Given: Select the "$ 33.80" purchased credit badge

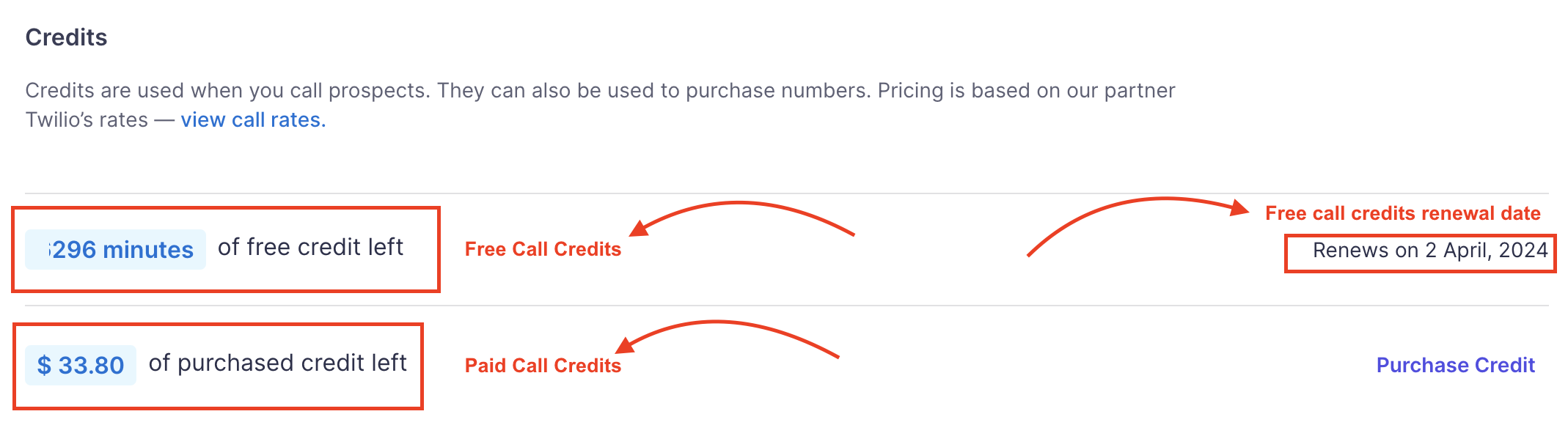Looking at the screenshot, I should pyautogui.click(x=81, y=365).
